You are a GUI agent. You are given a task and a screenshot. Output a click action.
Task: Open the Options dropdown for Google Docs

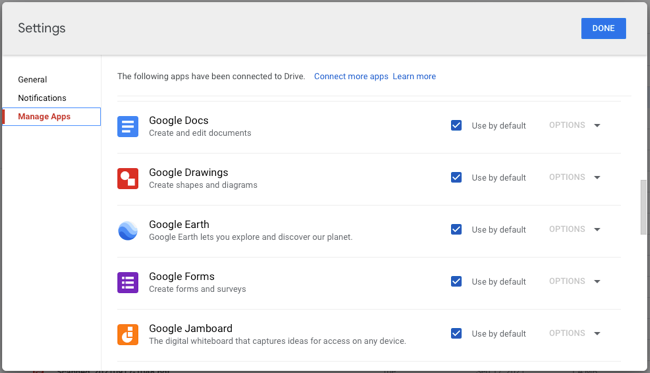(x=575, y=125)
